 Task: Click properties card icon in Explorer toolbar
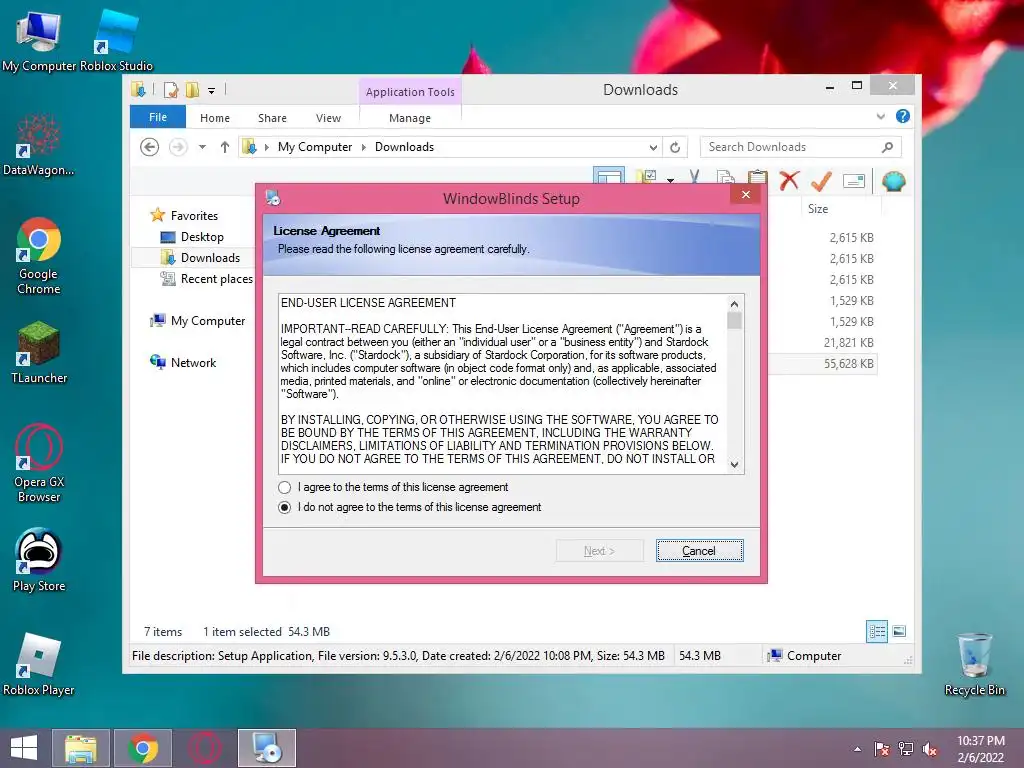pos(854,180)
